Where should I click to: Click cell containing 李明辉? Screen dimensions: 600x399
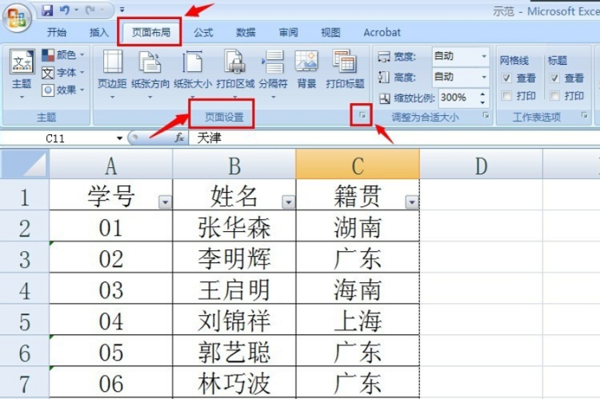[234, 257]
